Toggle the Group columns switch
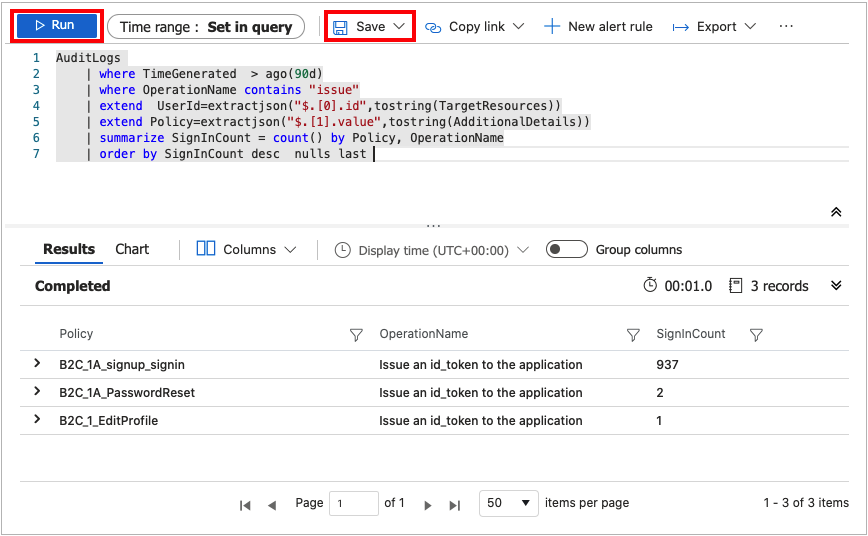The height and width of the screenshot is (536, 868). (x=566, y=249)
